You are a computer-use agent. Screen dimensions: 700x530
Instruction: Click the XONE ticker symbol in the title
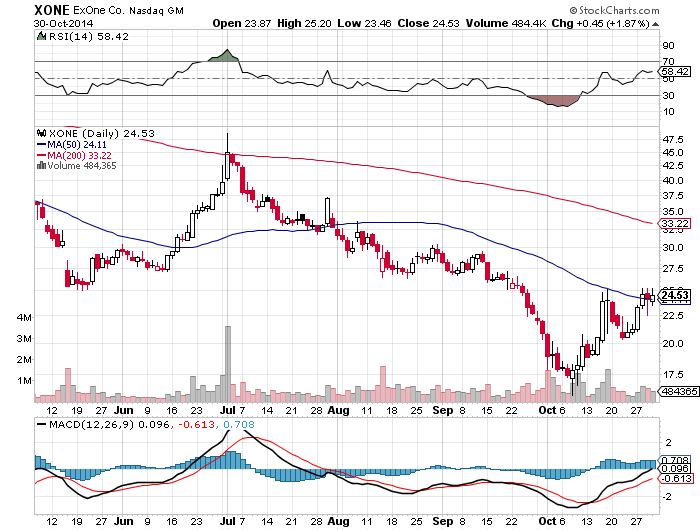click(52, 10)
